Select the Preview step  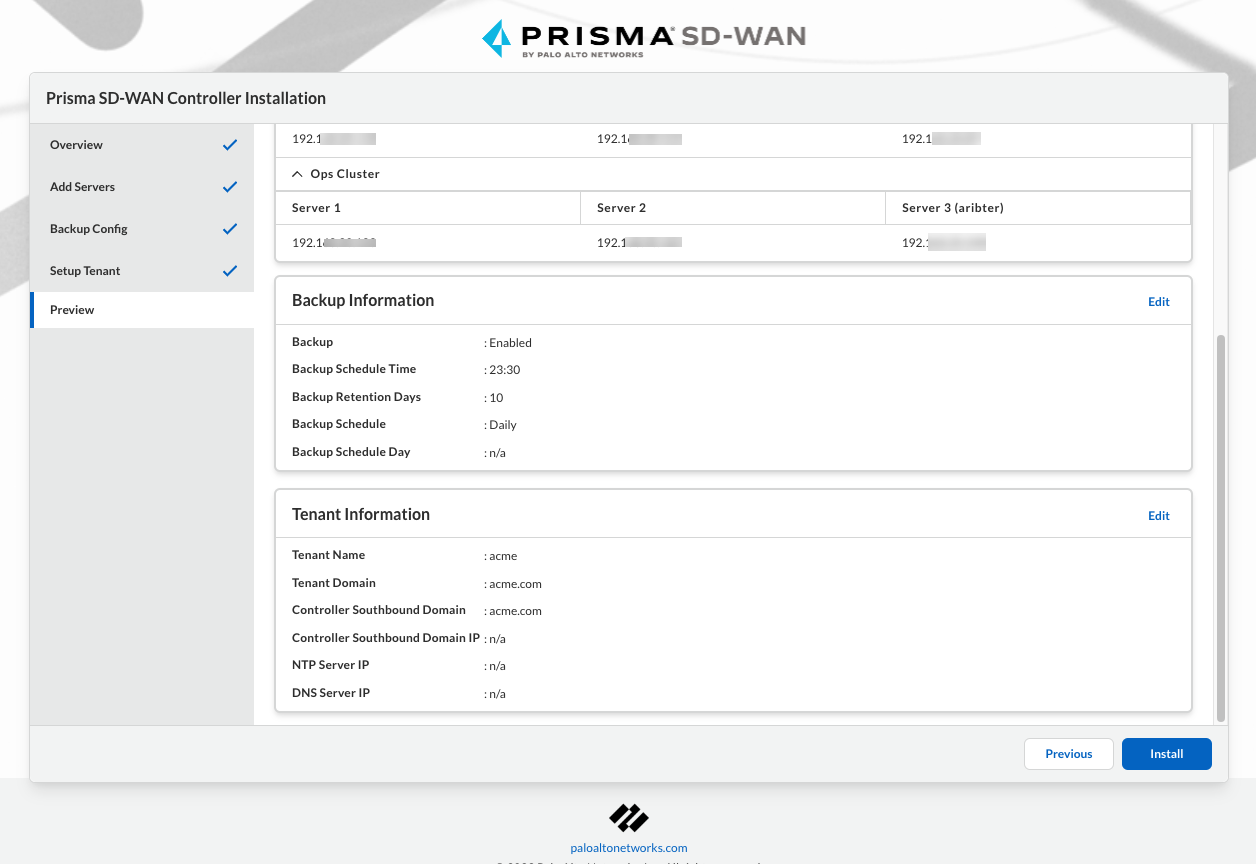point(142,310)
